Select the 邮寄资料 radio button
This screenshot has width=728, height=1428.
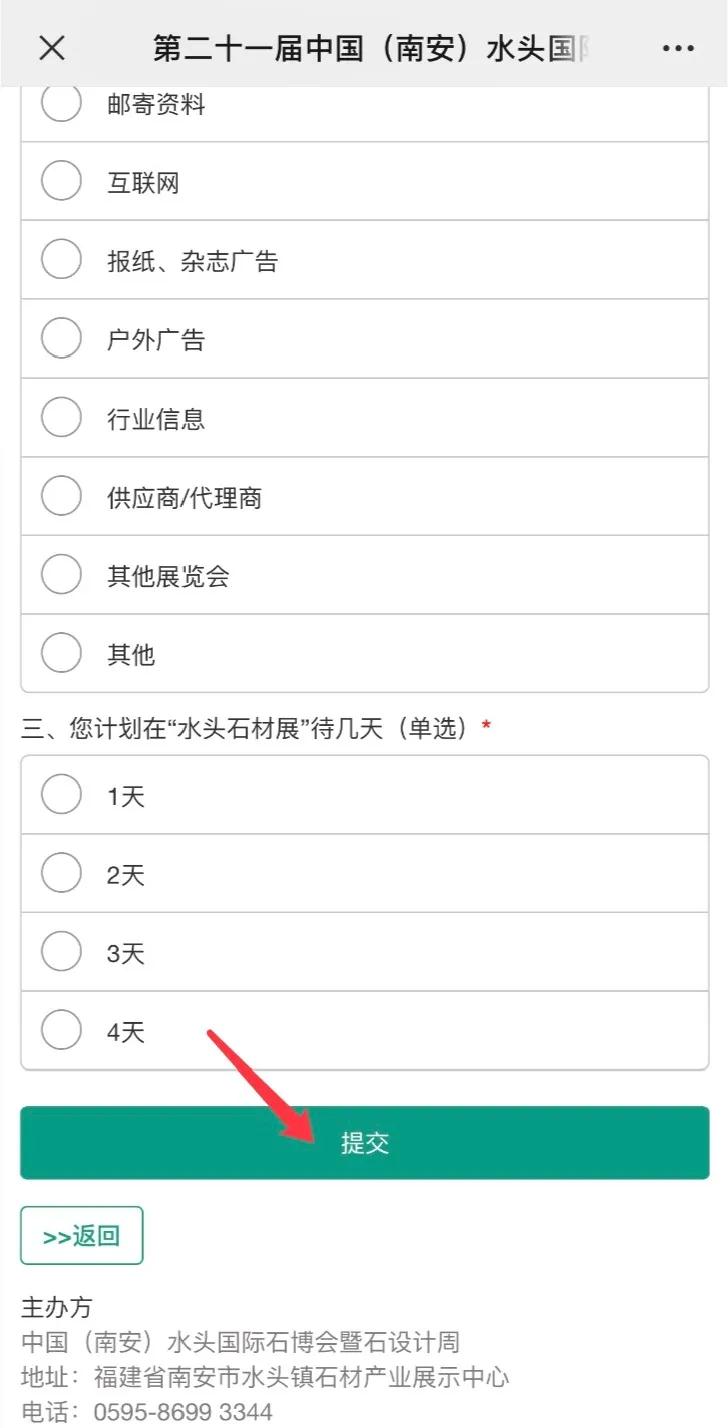pyautogui.click(x=61, y=102)
